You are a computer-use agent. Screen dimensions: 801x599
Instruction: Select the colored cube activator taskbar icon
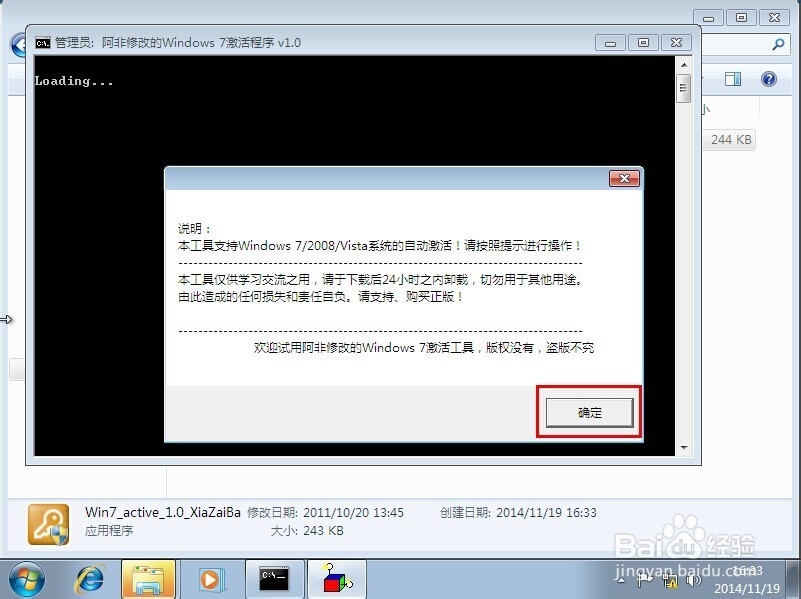[x=337, y=580]
